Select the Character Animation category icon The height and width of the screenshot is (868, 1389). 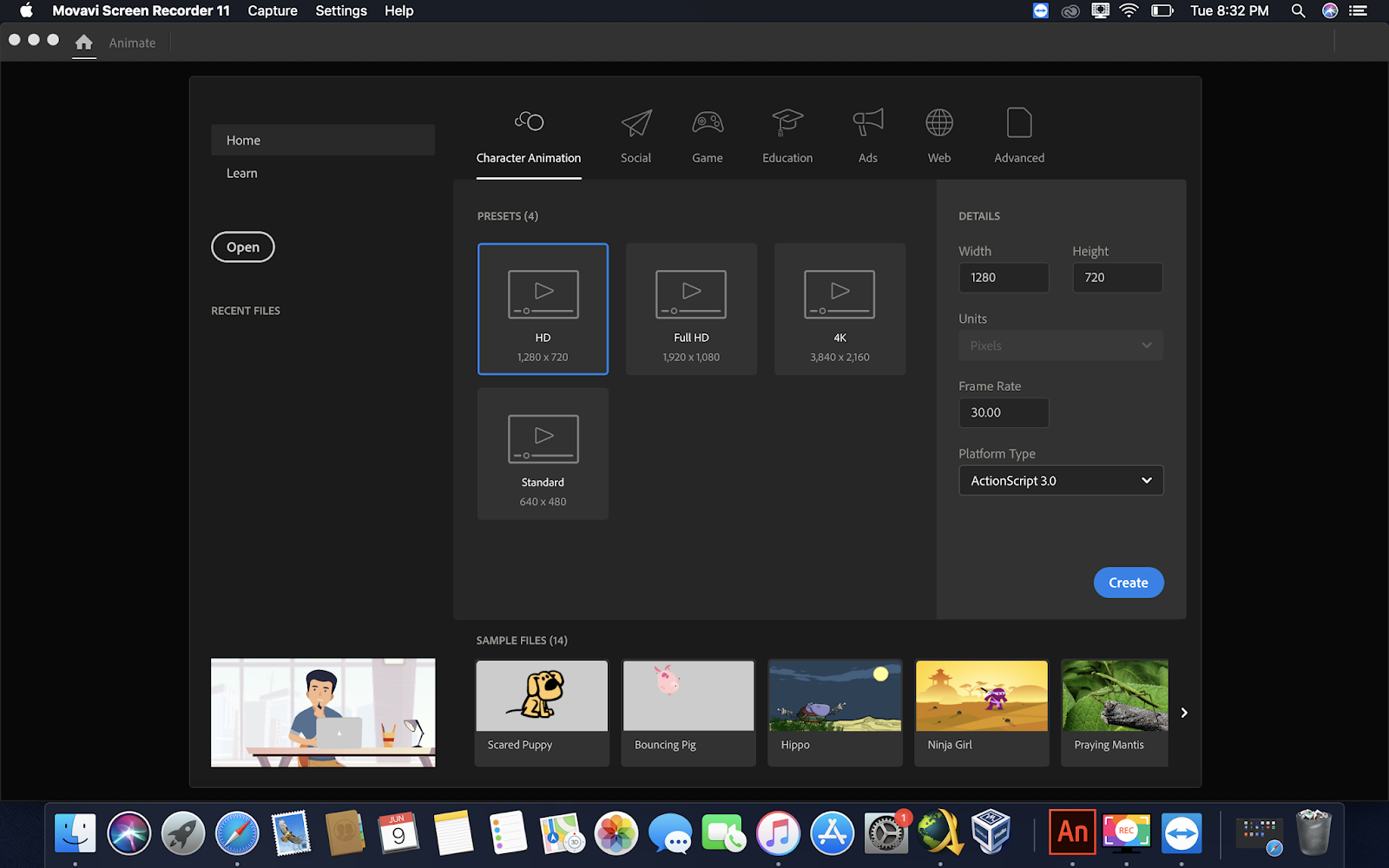point(529,122)
